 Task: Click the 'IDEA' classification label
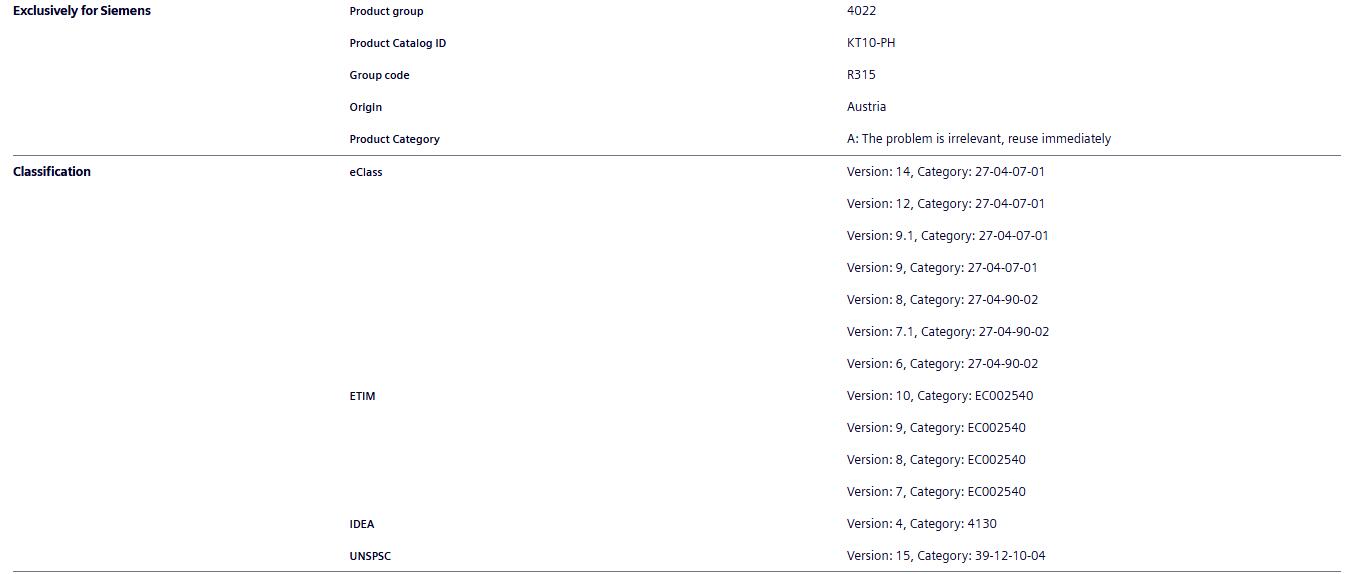[361, 524]
